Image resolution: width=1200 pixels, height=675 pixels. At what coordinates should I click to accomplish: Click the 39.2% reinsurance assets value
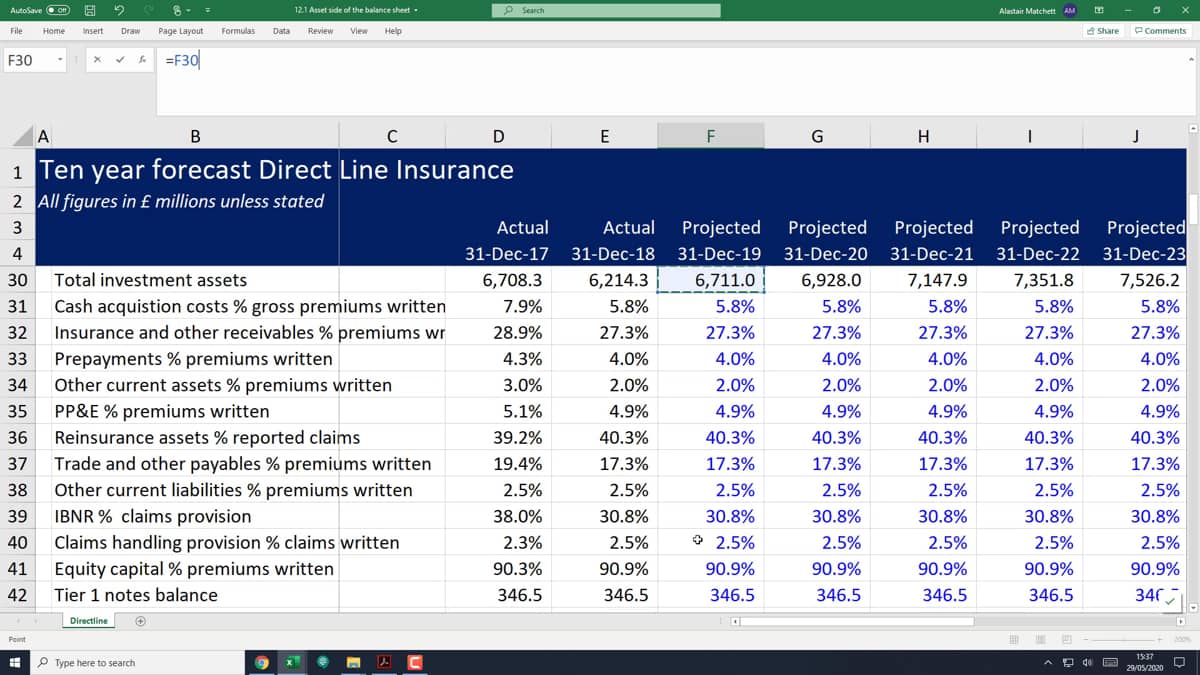click(498, 437)
